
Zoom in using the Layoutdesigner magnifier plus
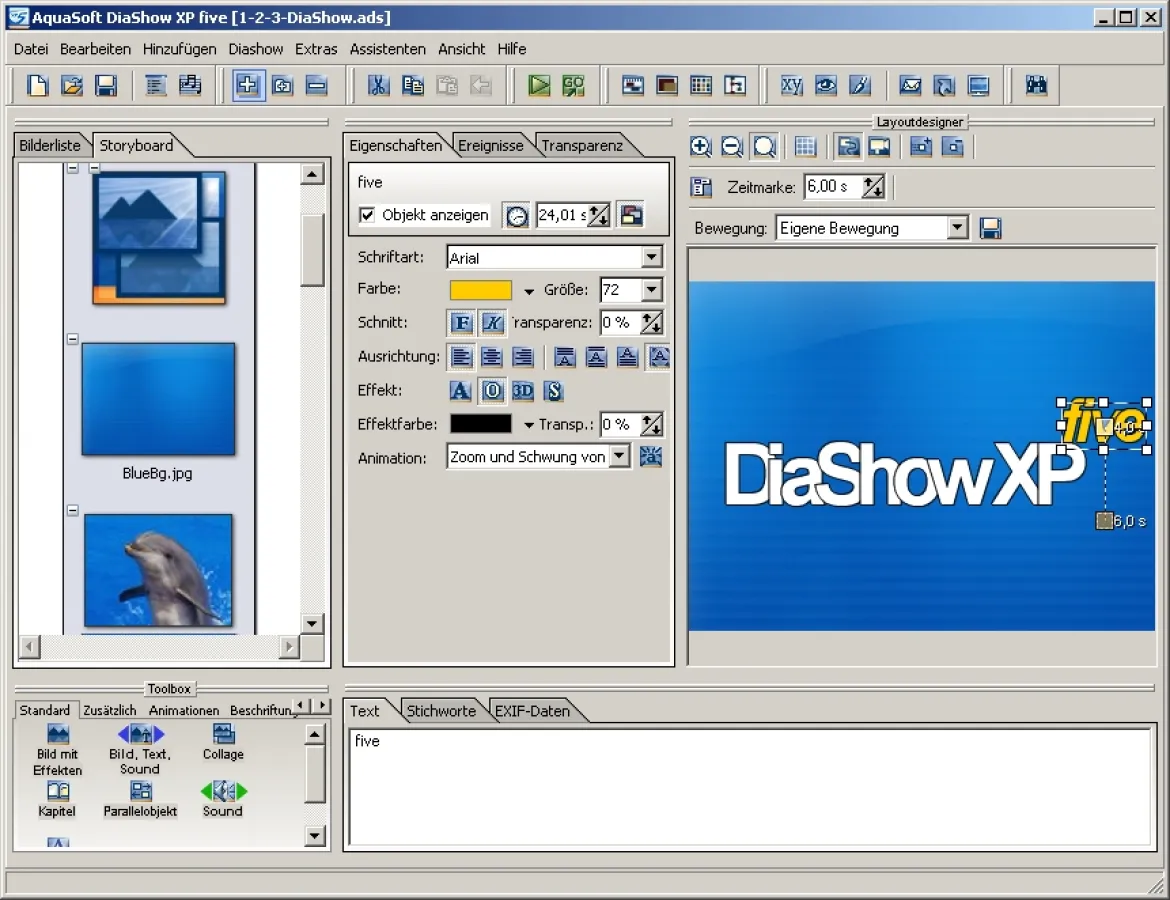point(701,147)
